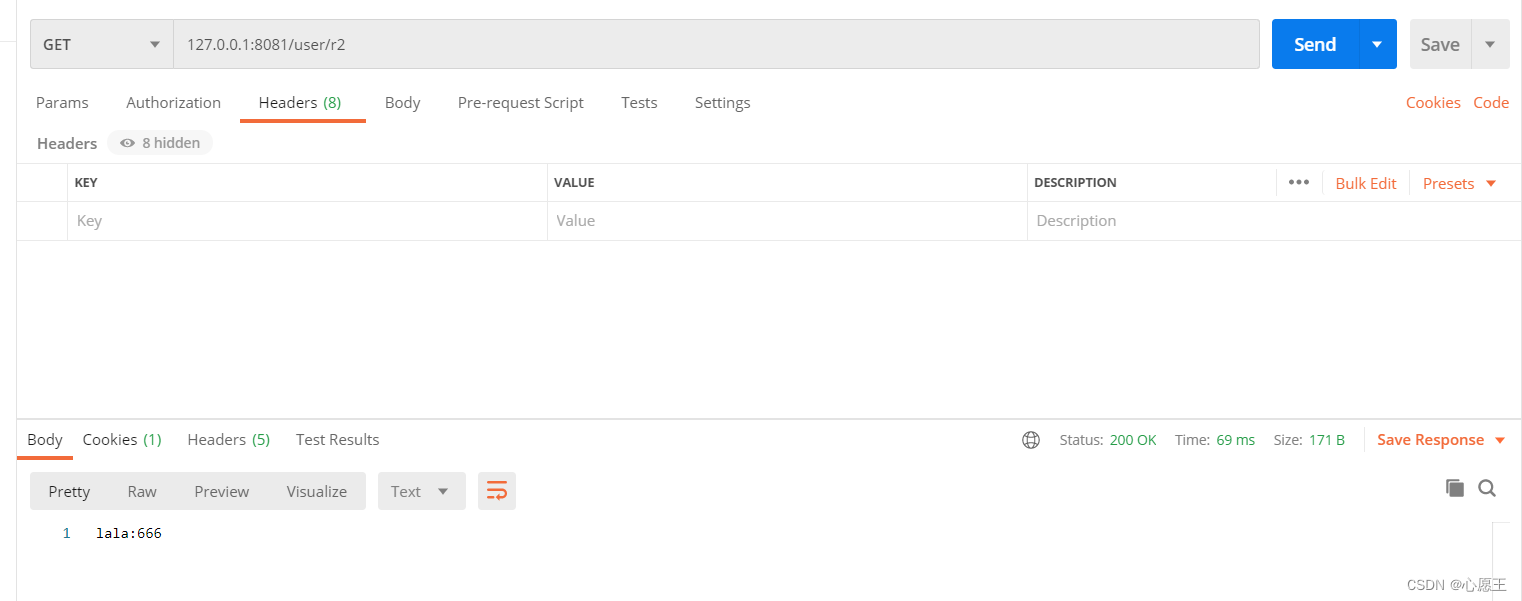Image resolution: width=1522 pixels, height=601 pixels.
Task: Open the Tests tab
Action: pos(639,102)
